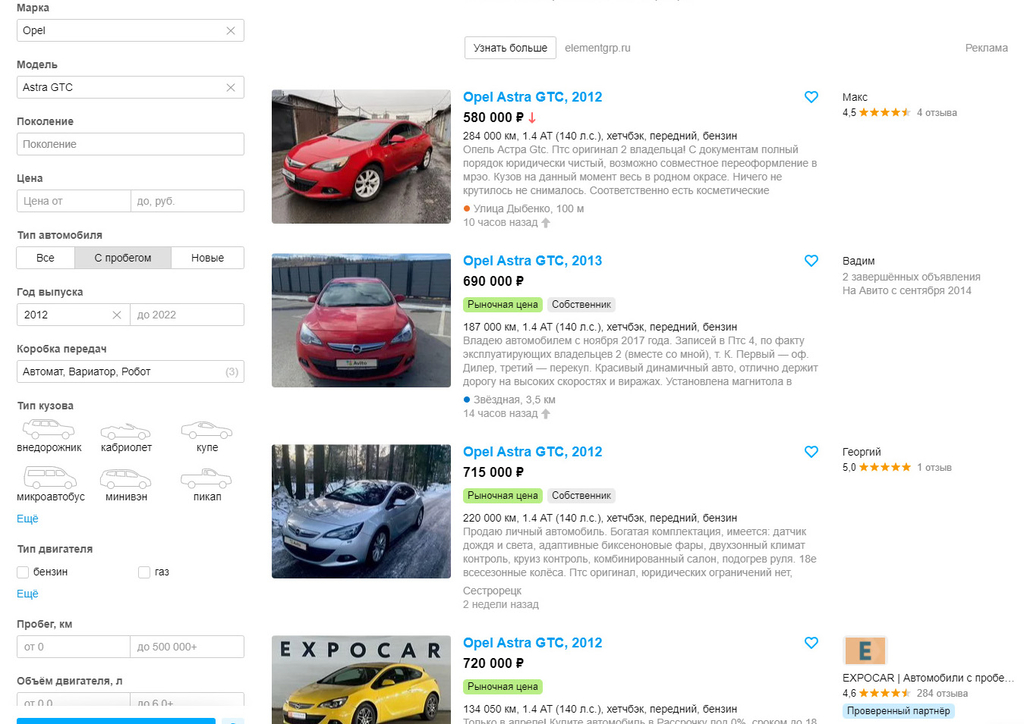This screenshot has width=1024, height=724.
Task: Favorite the 715 000 ₽ Astra GTC listing
Action: click(811, 452)
